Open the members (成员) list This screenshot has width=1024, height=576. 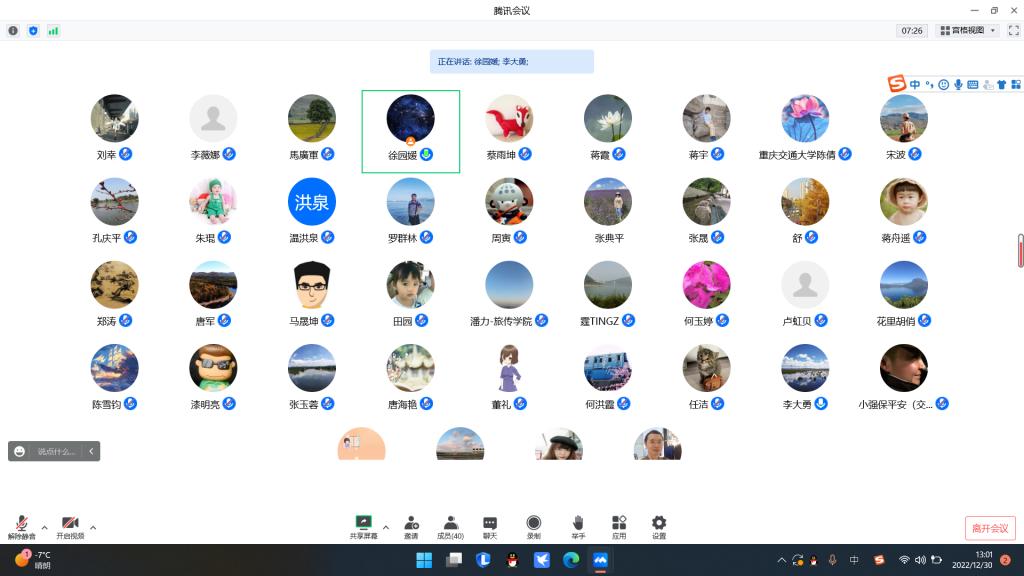click(451, 526)
